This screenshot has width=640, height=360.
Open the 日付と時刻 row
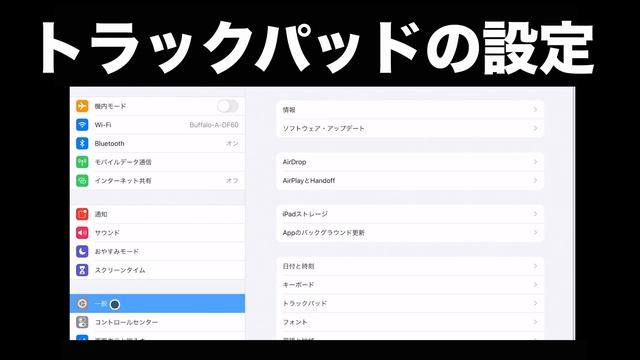(410, 266)
